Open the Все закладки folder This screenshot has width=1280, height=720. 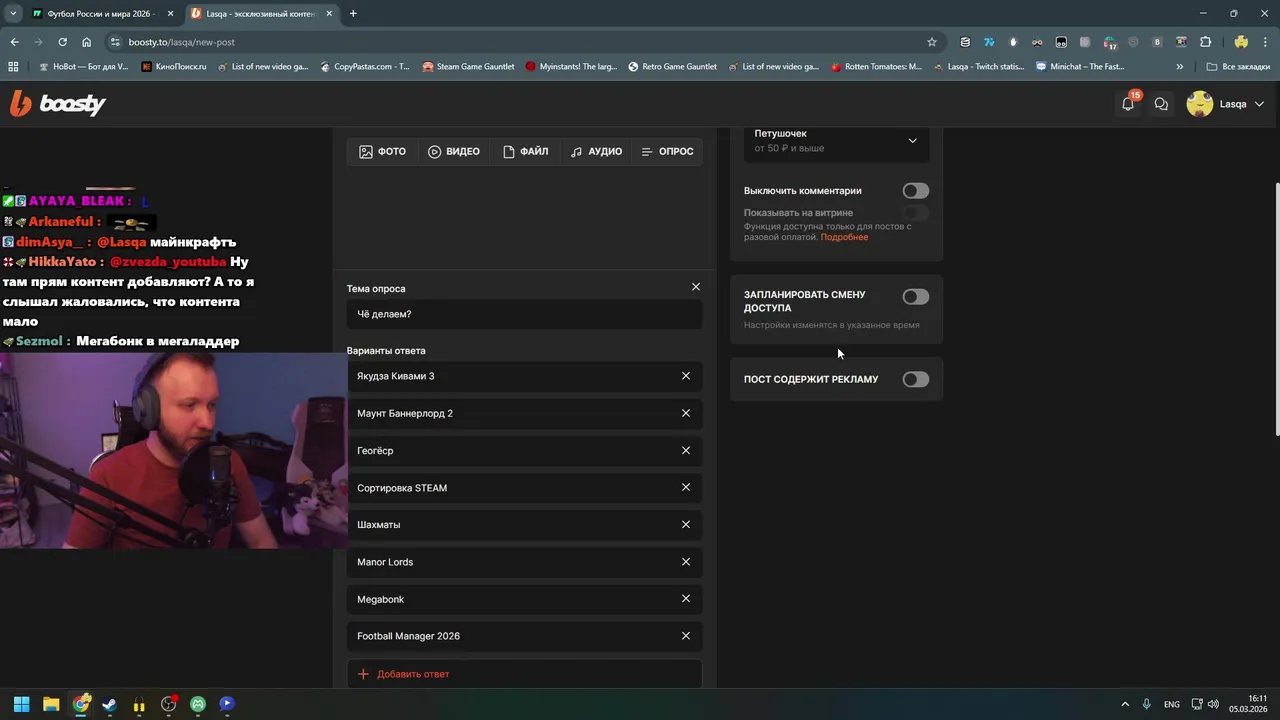tap(1238, 67)
